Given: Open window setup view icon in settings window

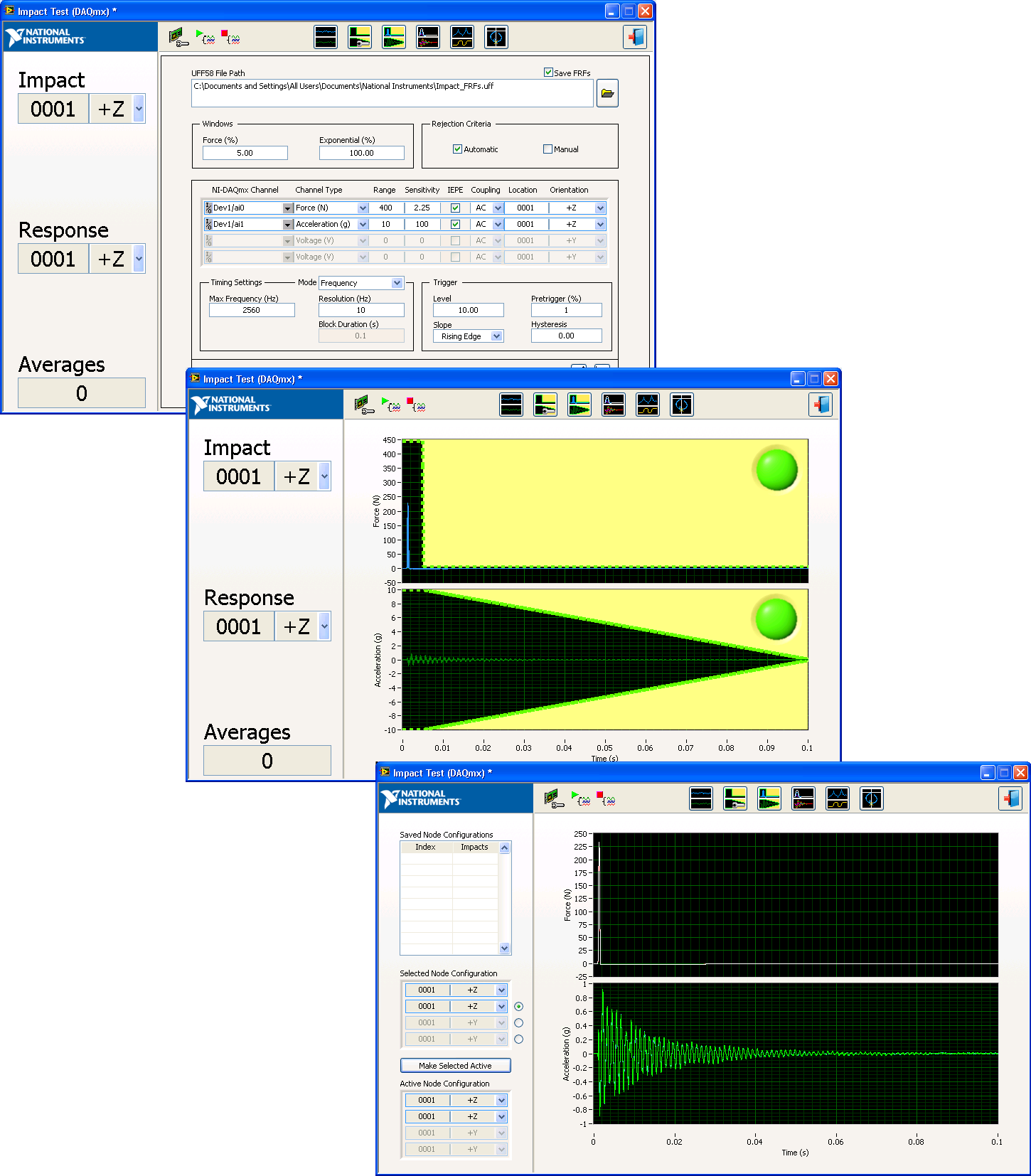Looking at the screenshot, I should click(360, 37).
